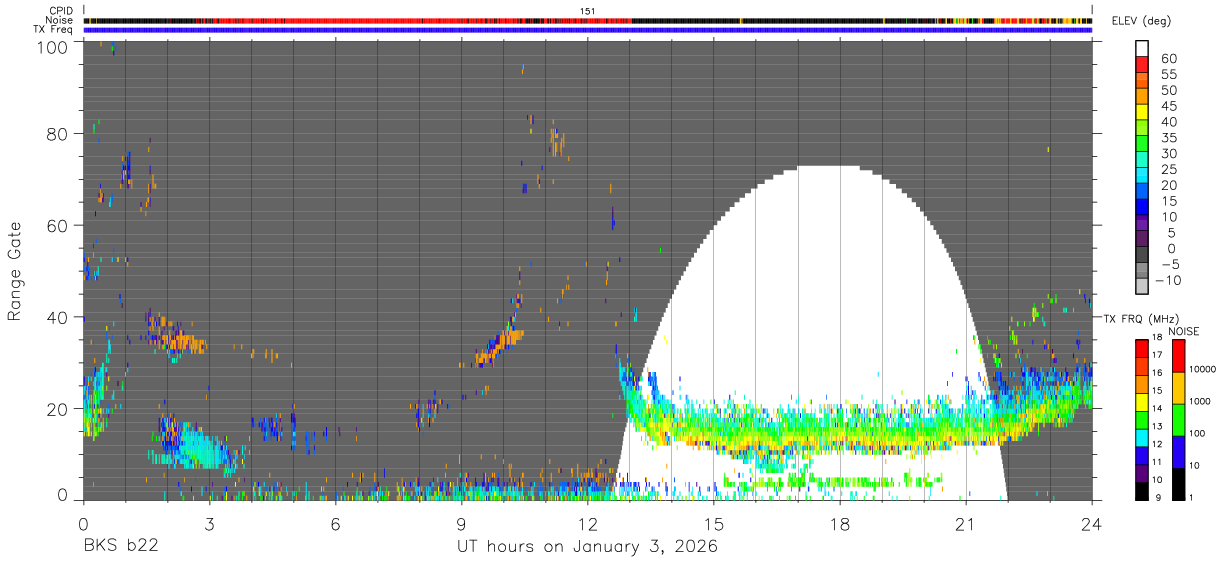Click the y-axis tick label '100'

[x=54, y=46]
